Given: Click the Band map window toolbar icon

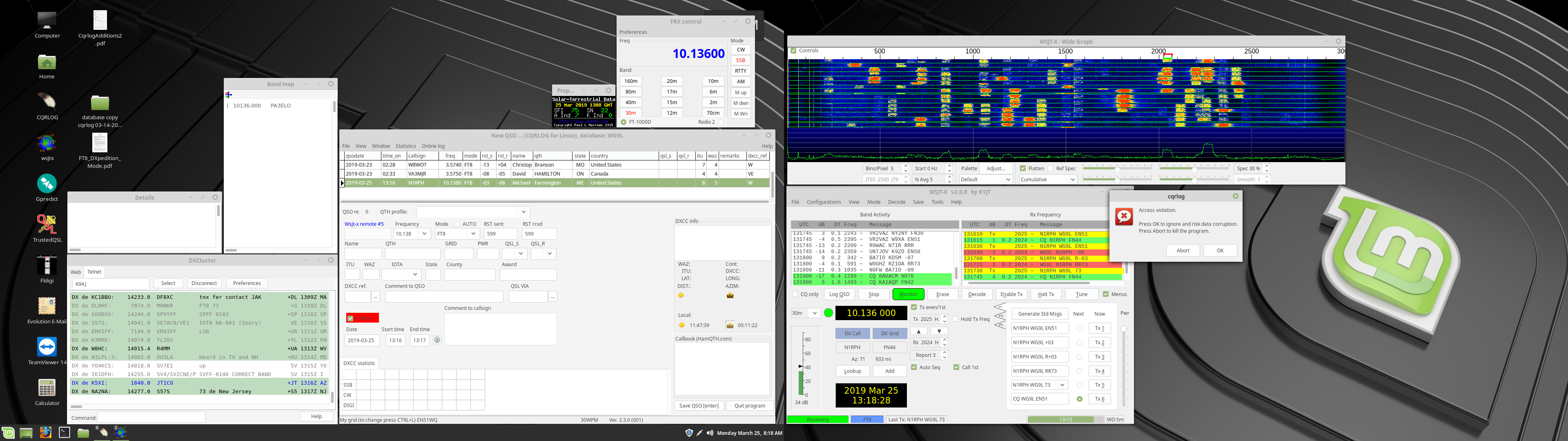Looking at the screenshot, I should 229,94.
